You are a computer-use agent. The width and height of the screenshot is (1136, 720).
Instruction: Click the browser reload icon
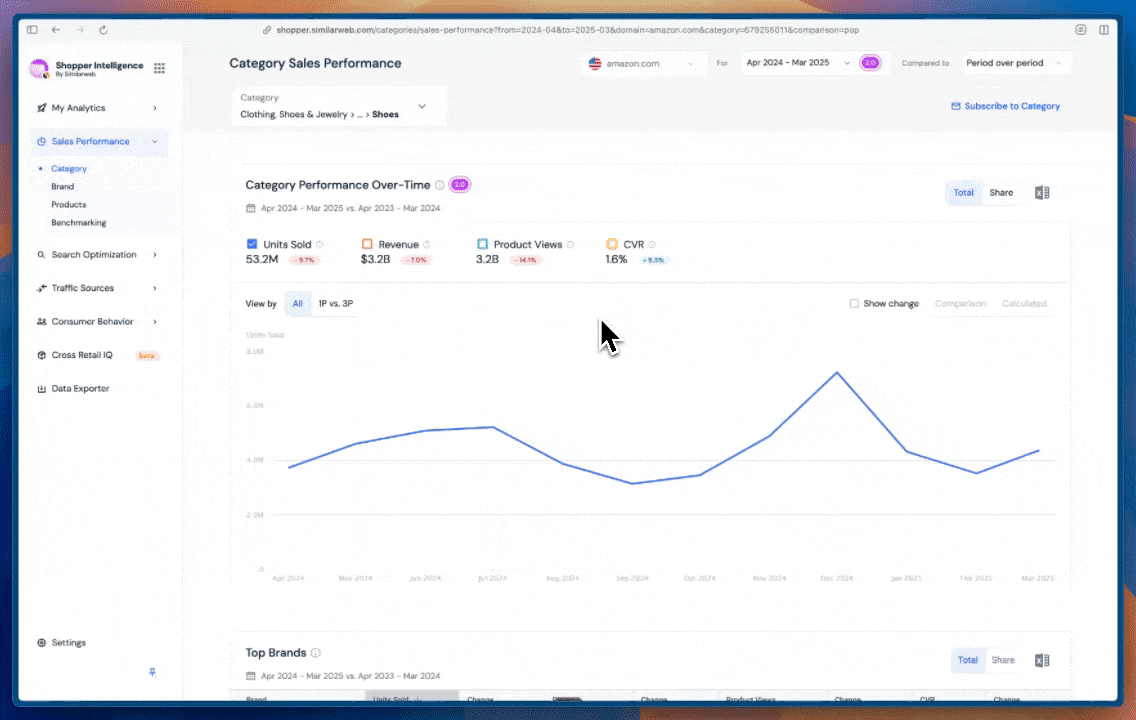point(103,30)
